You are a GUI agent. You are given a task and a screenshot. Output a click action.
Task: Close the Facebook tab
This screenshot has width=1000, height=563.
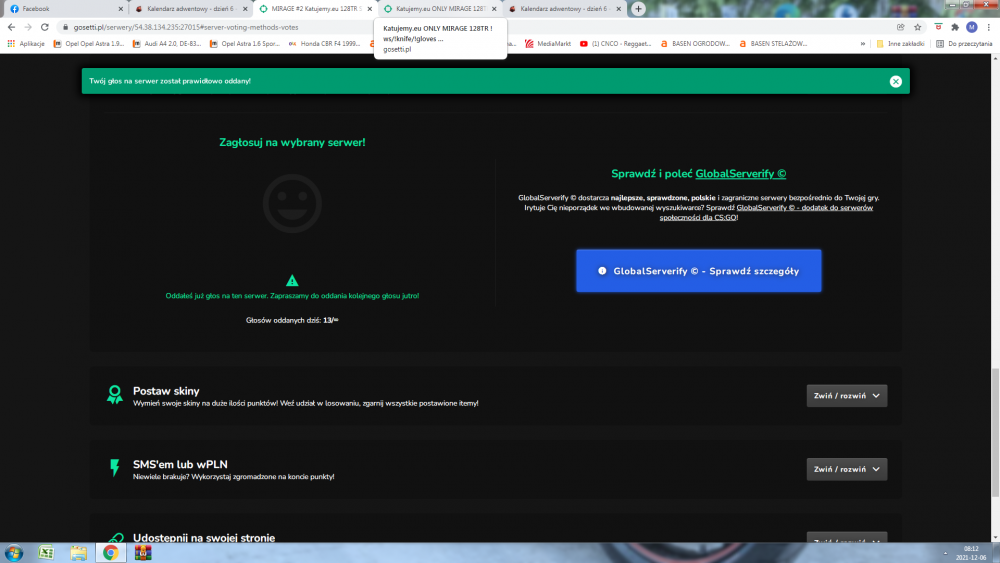121,9
